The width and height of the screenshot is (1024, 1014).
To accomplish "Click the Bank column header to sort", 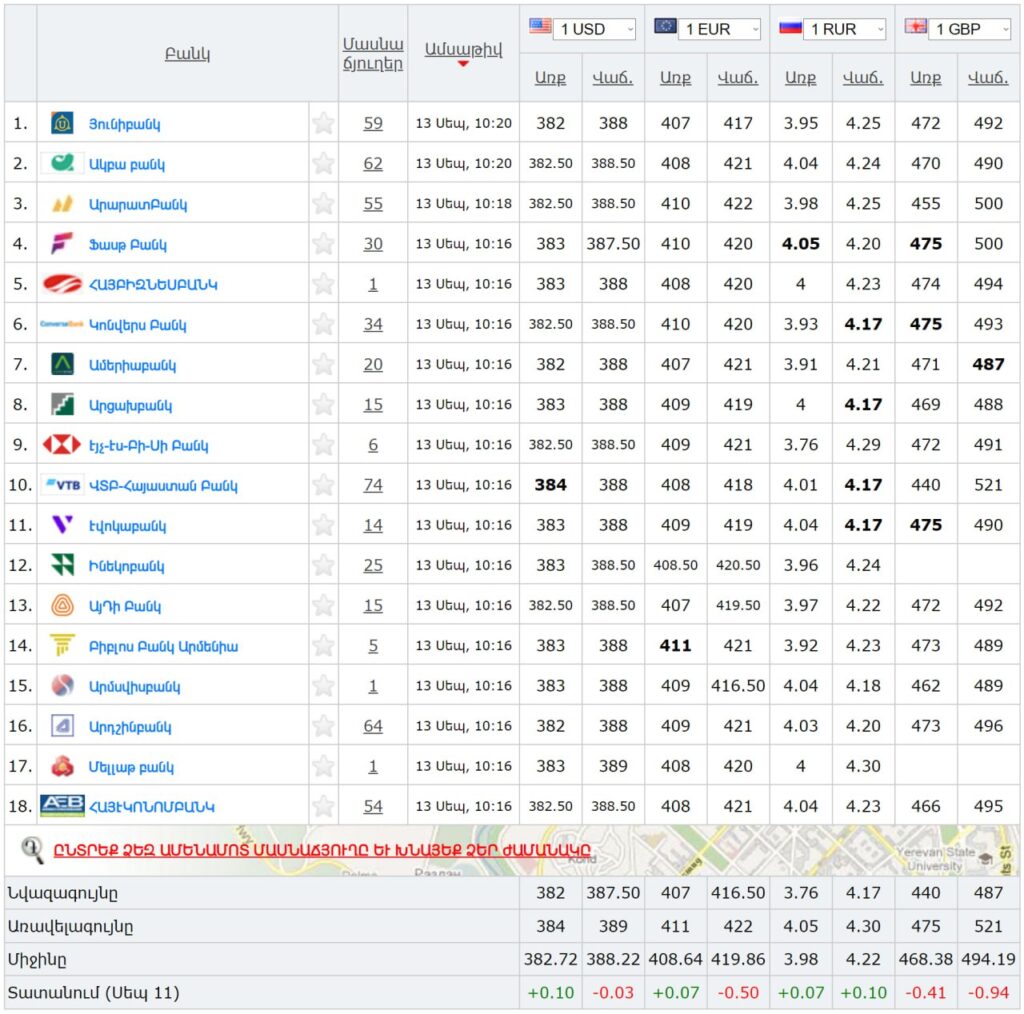I will click(187, 54).
